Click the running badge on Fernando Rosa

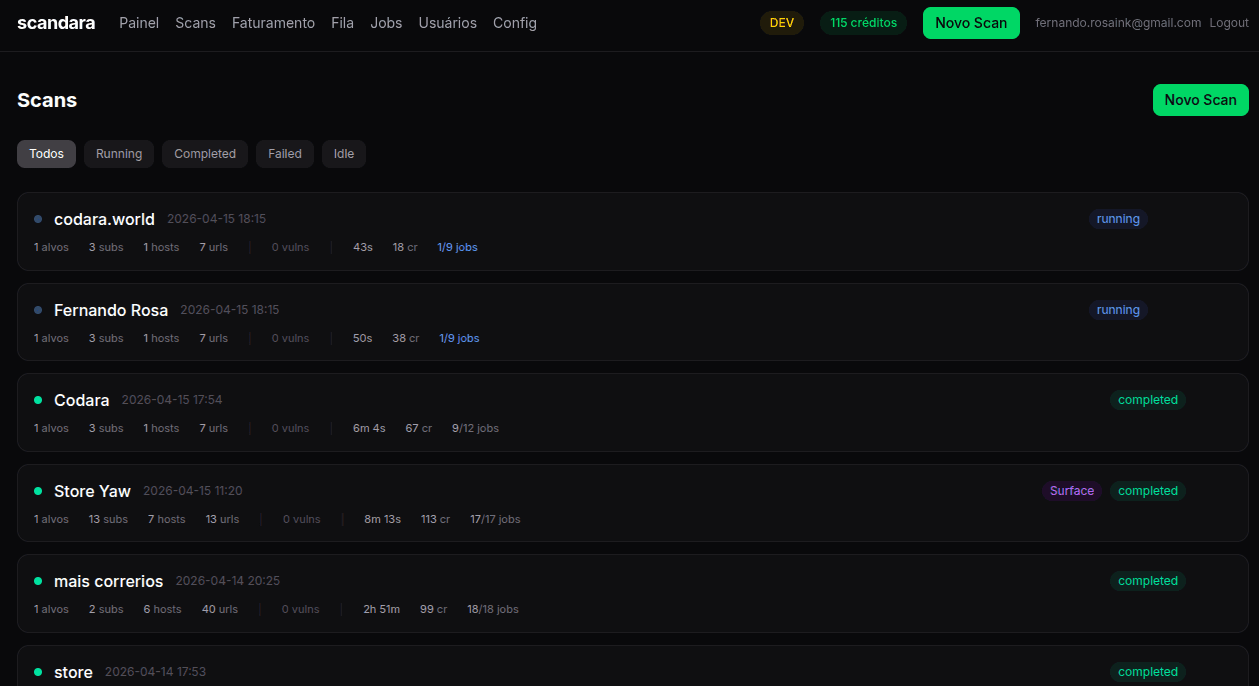[1117, 310]
